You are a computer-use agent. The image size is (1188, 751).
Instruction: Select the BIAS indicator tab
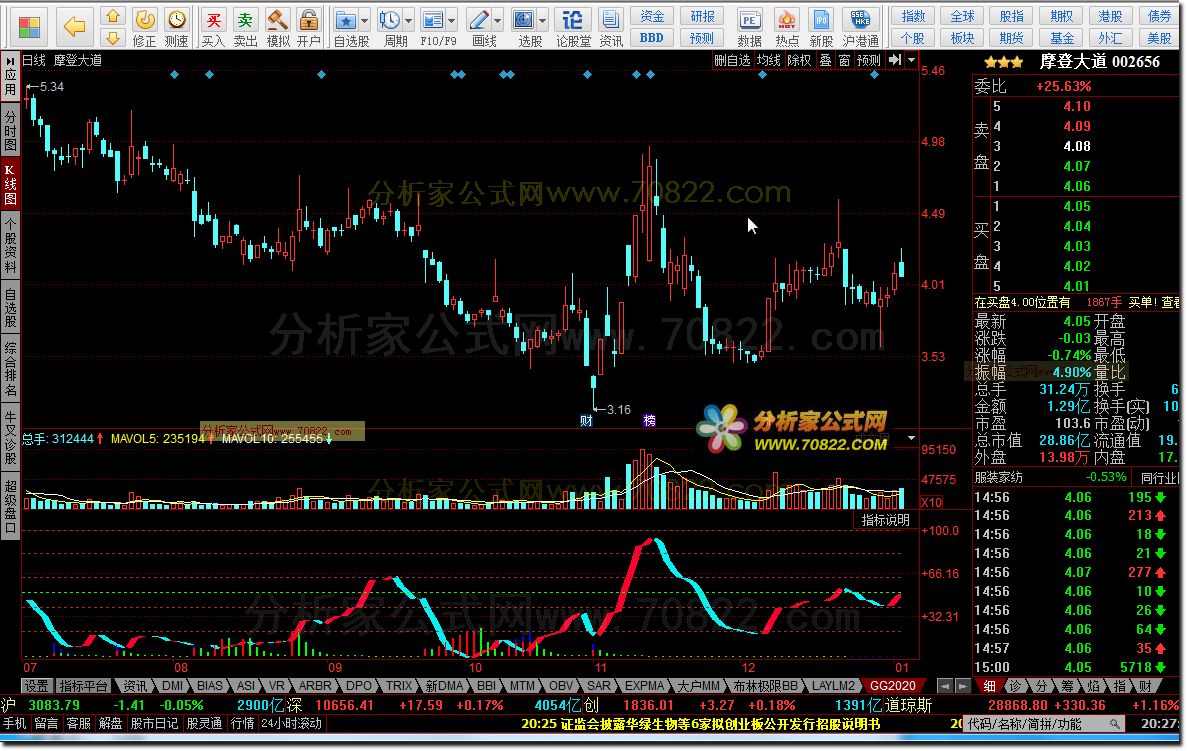click(210, 686)
